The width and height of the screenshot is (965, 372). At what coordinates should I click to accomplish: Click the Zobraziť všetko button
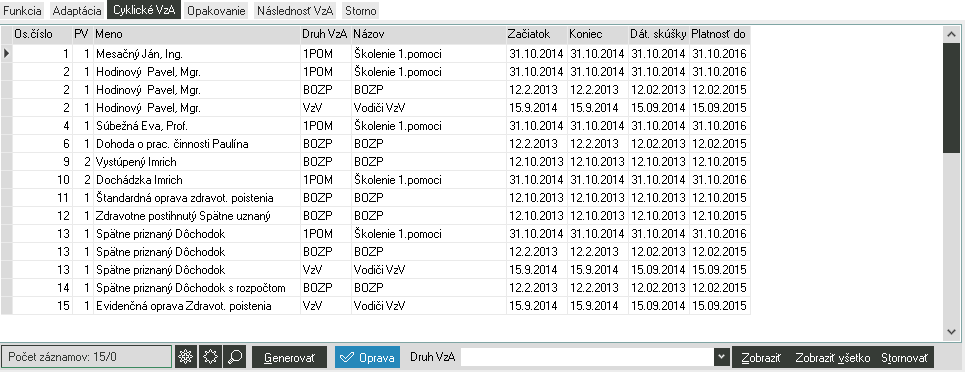point(833,357)
